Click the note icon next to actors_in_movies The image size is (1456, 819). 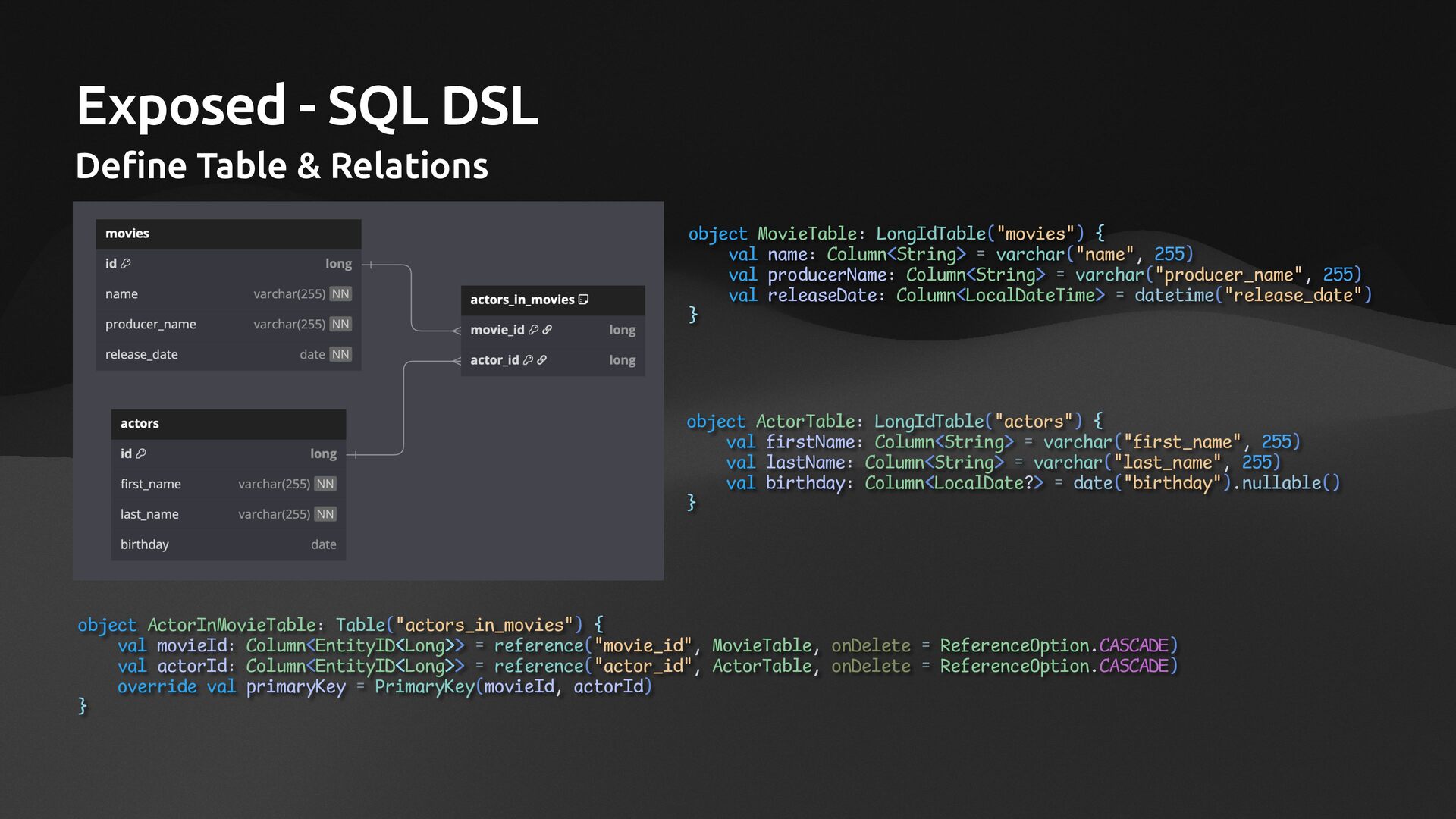(x=583, y=300)
